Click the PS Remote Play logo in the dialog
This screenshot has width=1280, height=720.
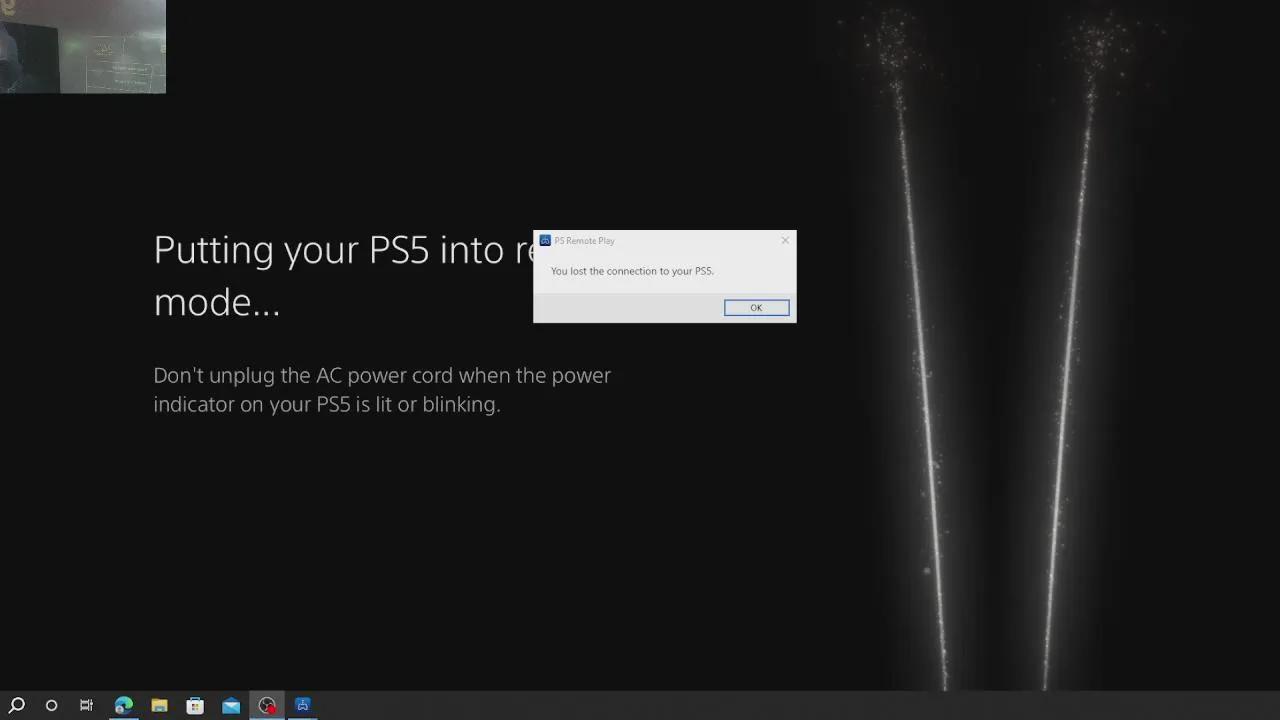pyautogui.click(x=545, y=240)
